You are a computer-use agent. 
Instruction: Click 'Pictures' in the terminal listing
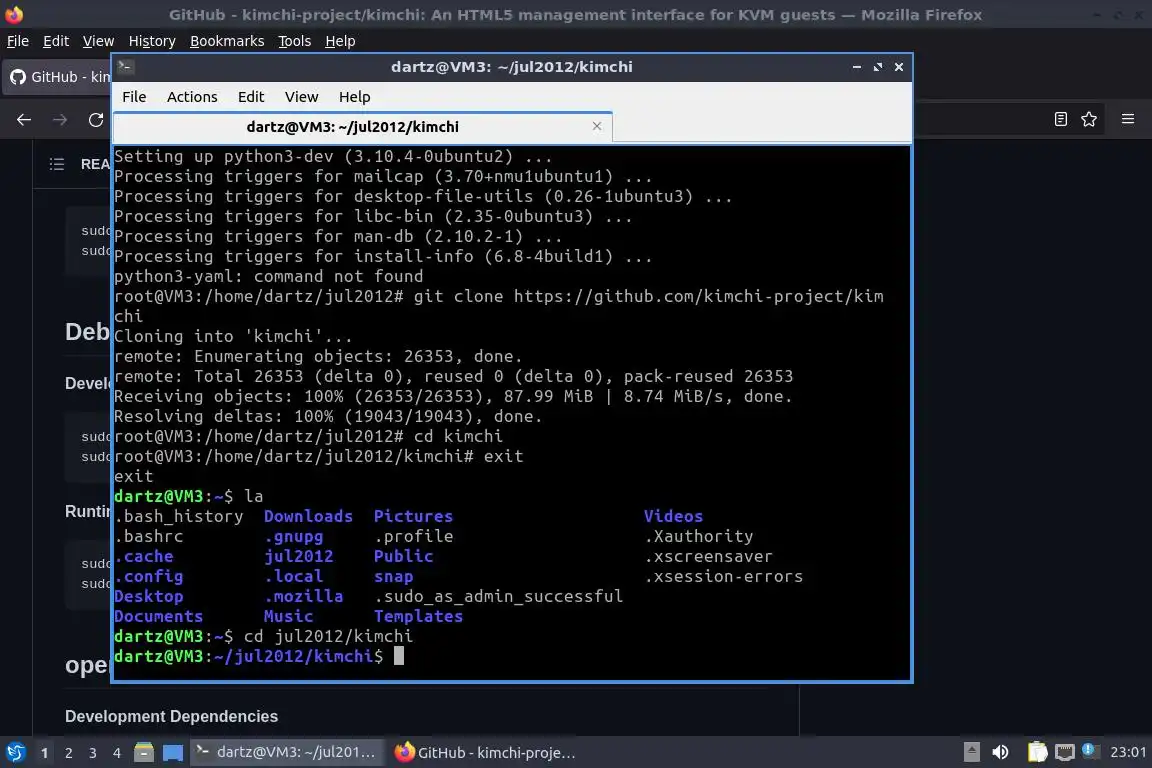[x=413, y=517]
